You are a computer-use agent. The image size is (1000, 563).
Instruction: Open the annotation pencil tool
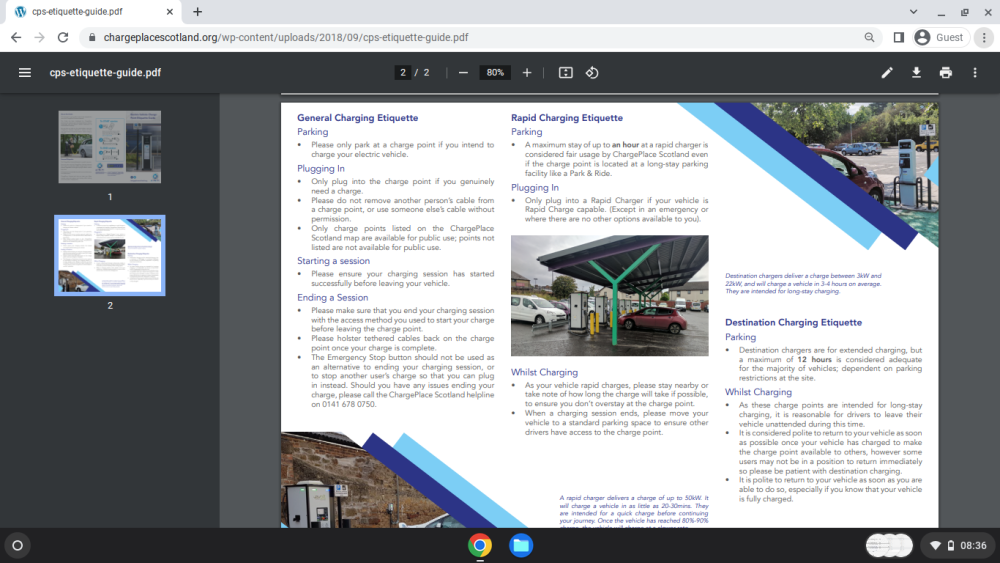886,73
